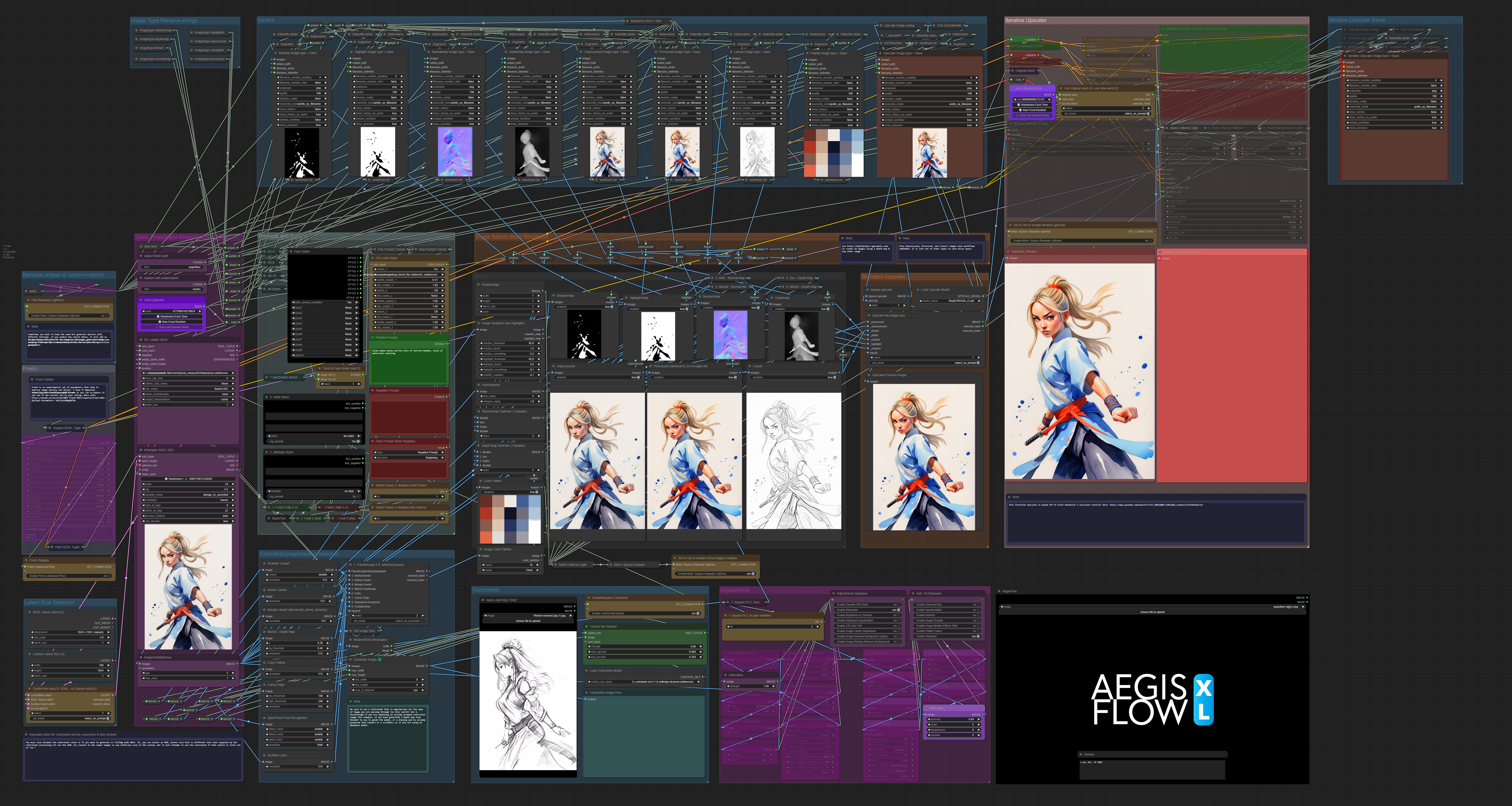Open the structure Beginning dropdown
The height and width of the screenshot is (806, 1512).
click(409, 457)
